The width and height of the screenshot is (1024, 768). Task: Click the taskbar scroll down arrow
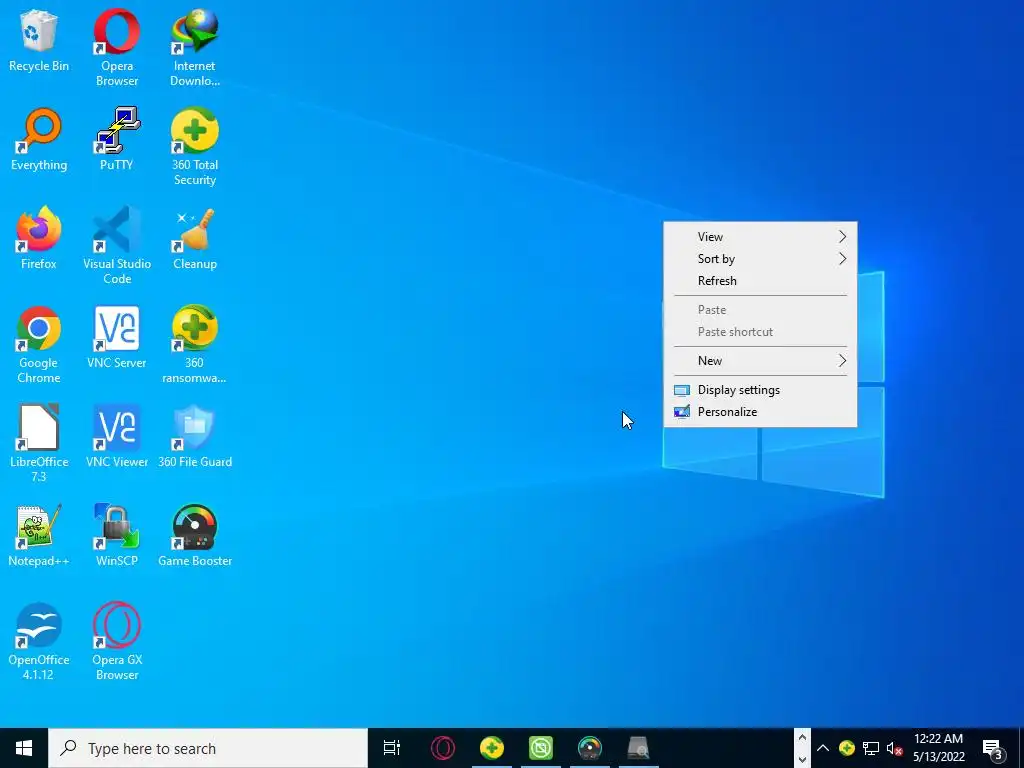coord(802,759)
